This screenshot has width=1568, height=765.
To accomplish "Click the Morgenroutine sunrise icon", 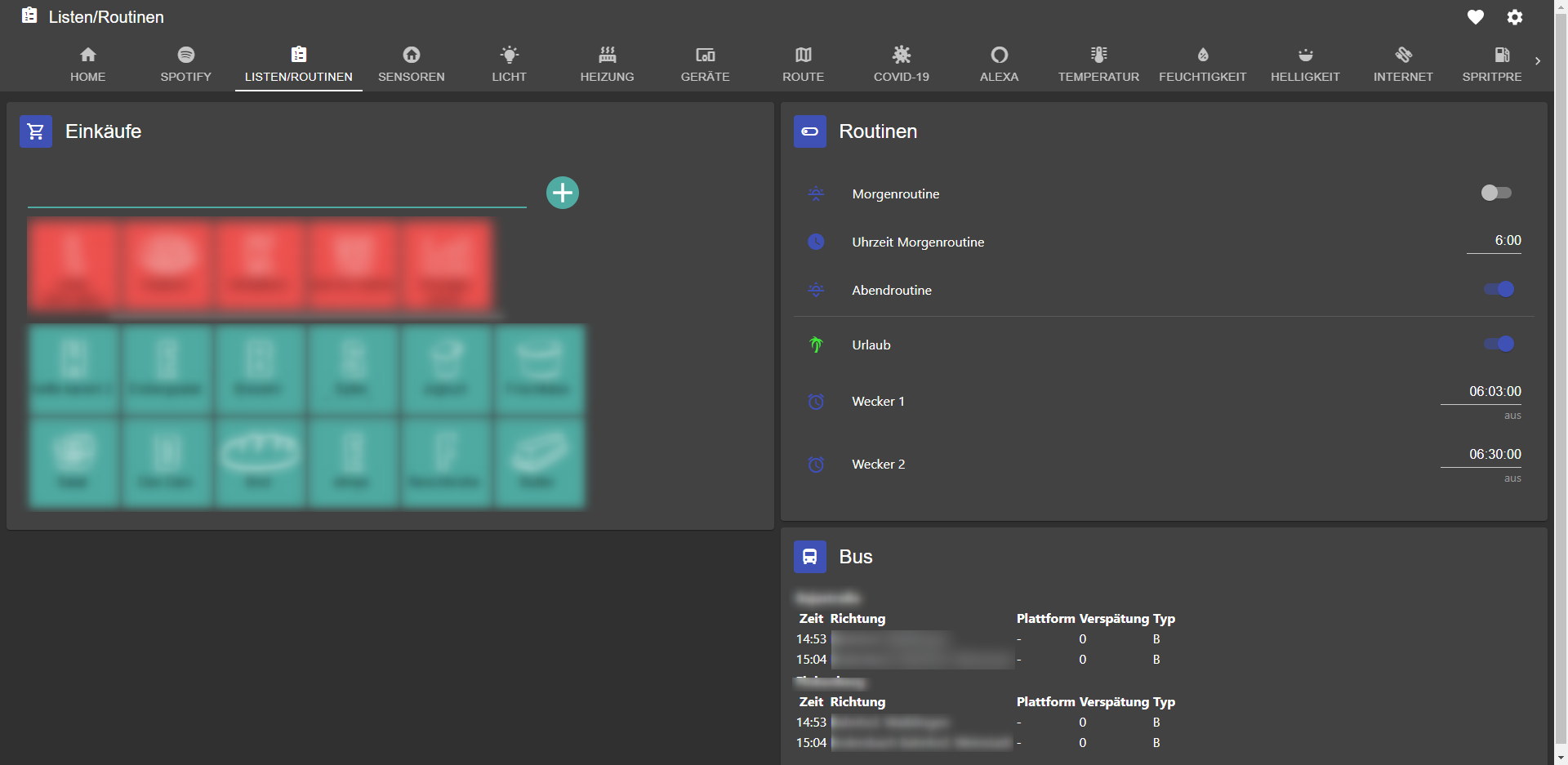I will pos(816,193).
